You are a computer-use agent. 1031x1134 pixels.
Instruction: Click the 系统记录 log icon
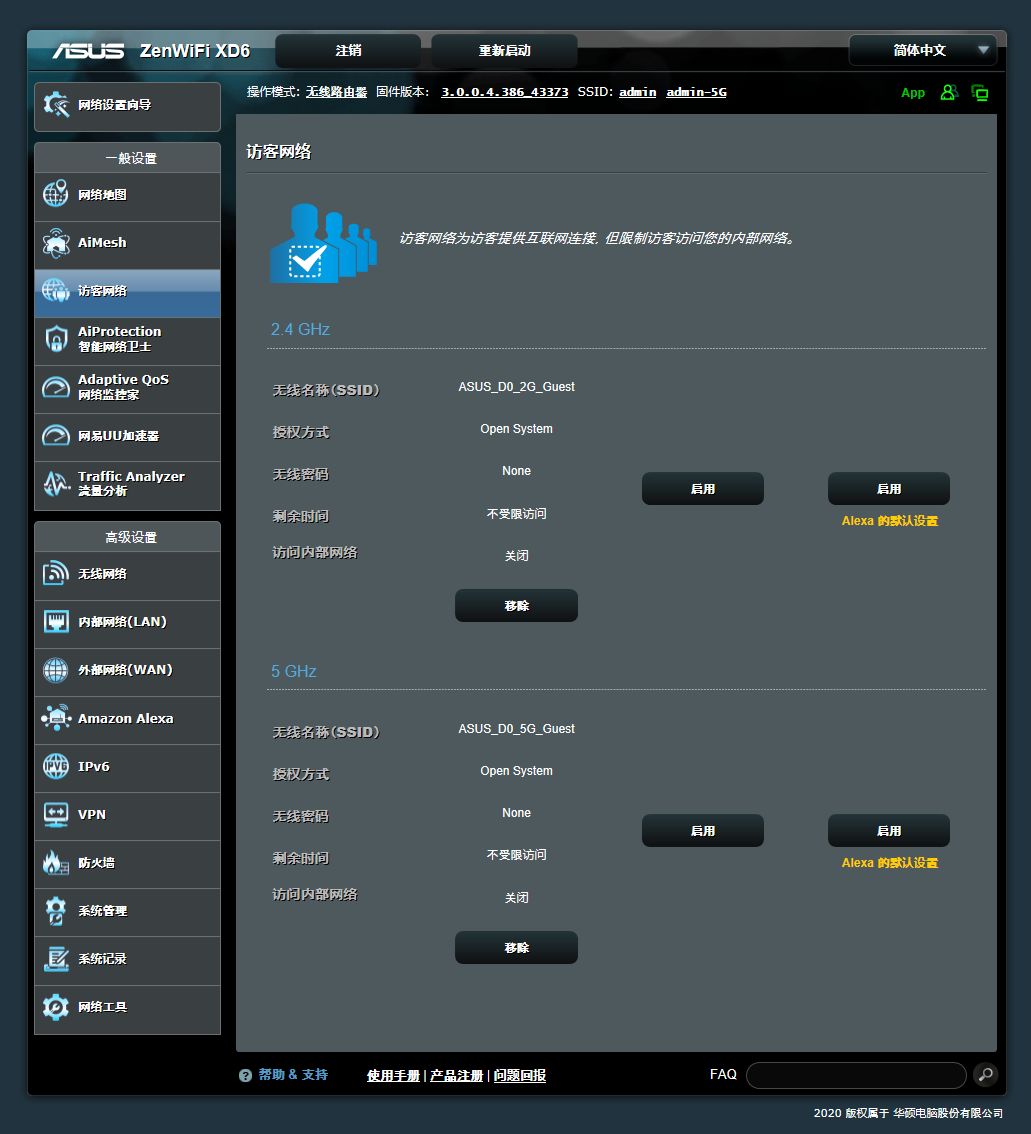tap(56, 959)
